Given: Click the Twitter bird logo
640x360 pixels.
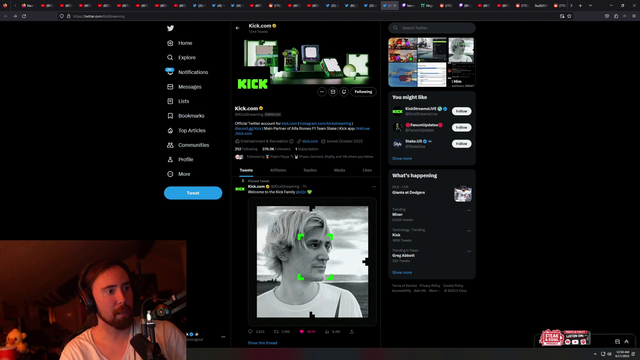Looking at the screenshot, I should [x=170, y=28].
